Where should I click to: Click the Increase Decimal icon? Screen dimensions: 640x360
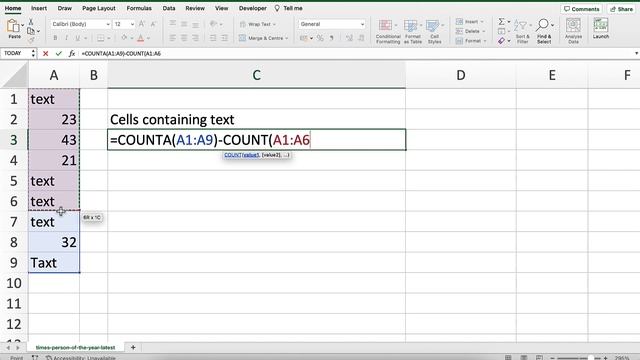(349, 38)
